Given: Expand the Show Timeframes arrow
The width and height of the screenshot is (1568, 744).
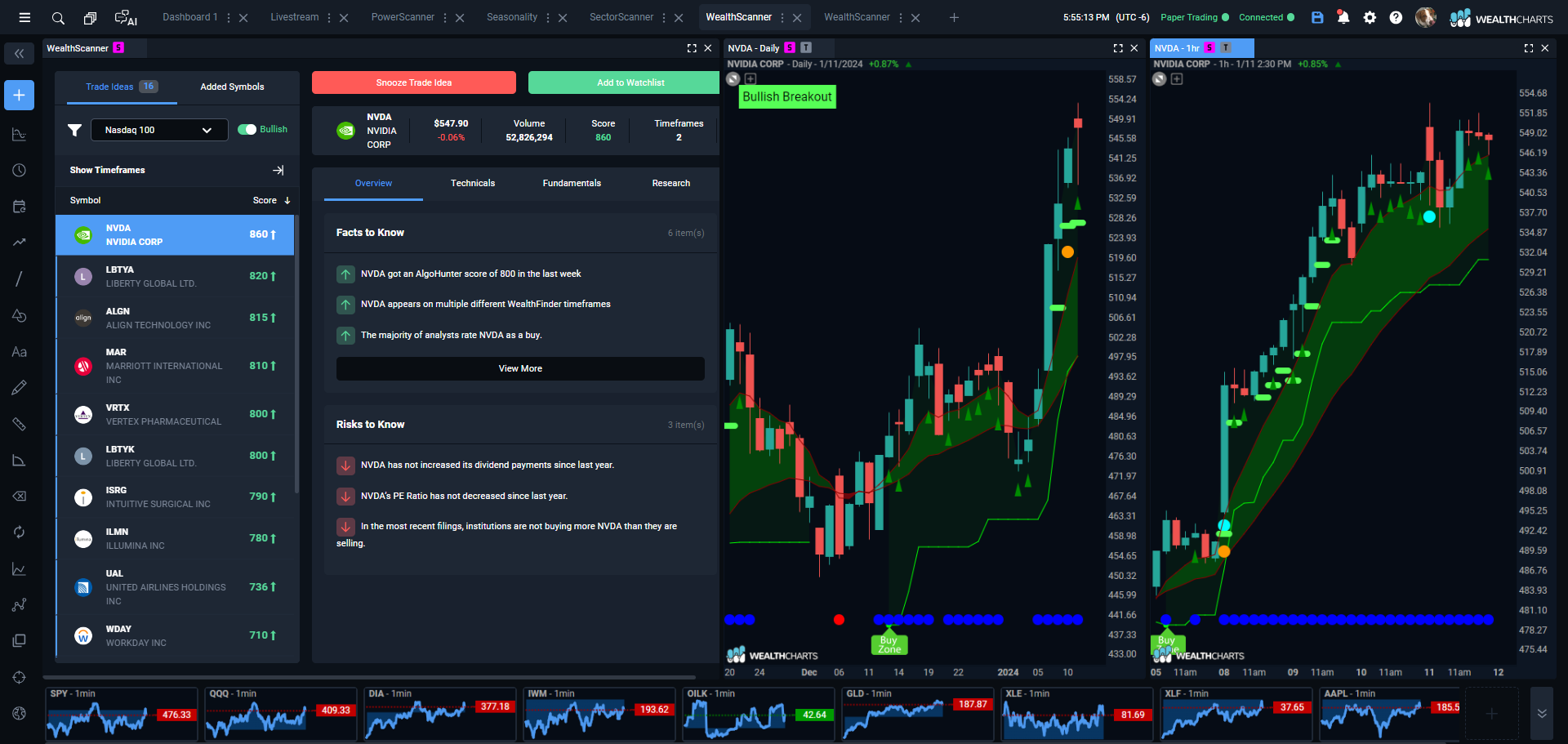Looking at the screenshot, I should tap(278, 170).
